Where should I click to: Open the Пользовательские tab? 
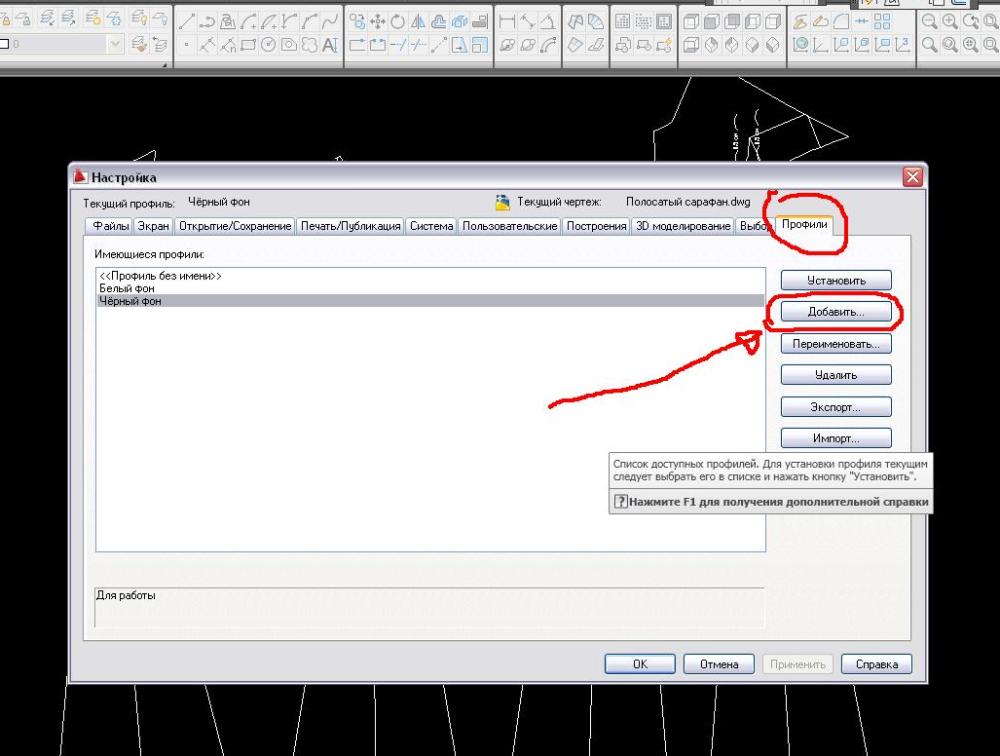click(x=510, y=226)
